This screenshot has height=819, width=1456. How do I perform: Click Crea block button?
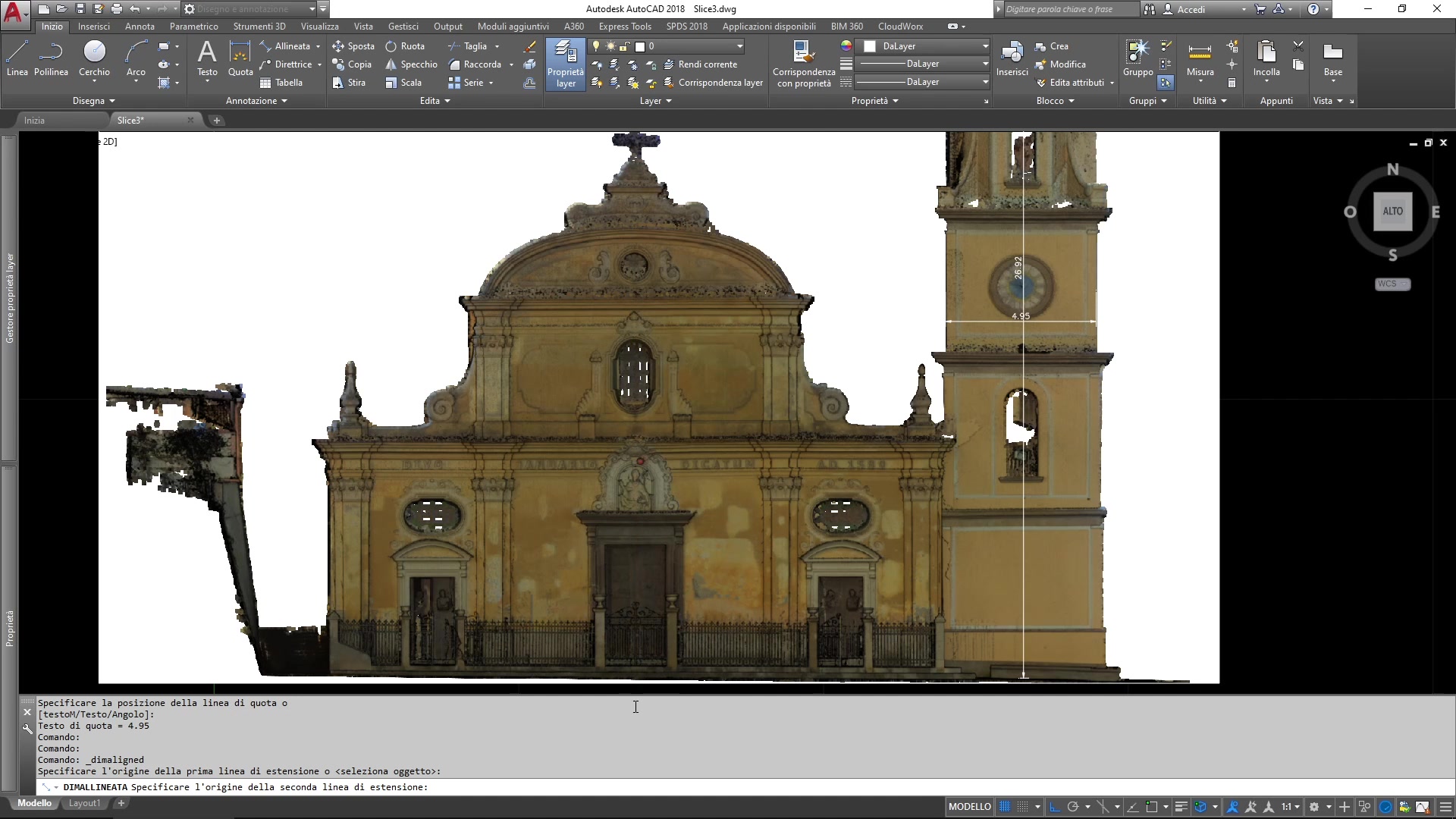click(1052, 46)
